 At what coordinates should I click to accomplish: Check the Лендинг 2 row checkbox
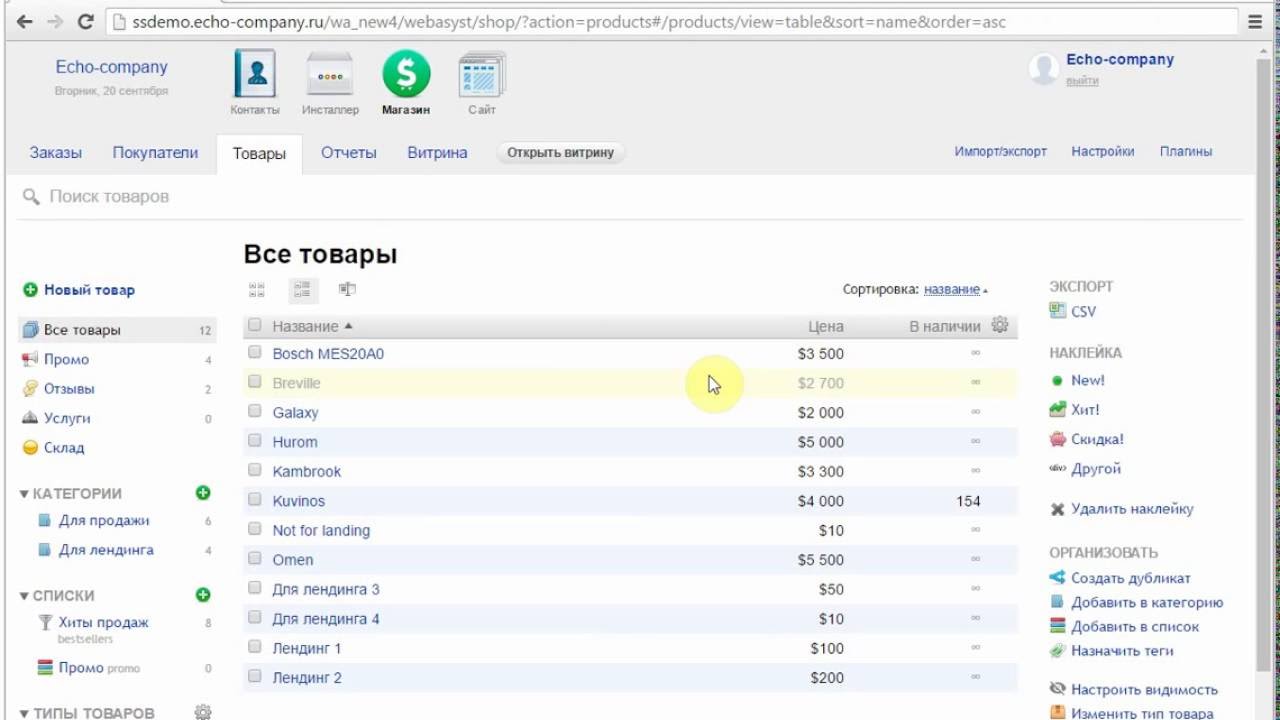tap(255, 677)
